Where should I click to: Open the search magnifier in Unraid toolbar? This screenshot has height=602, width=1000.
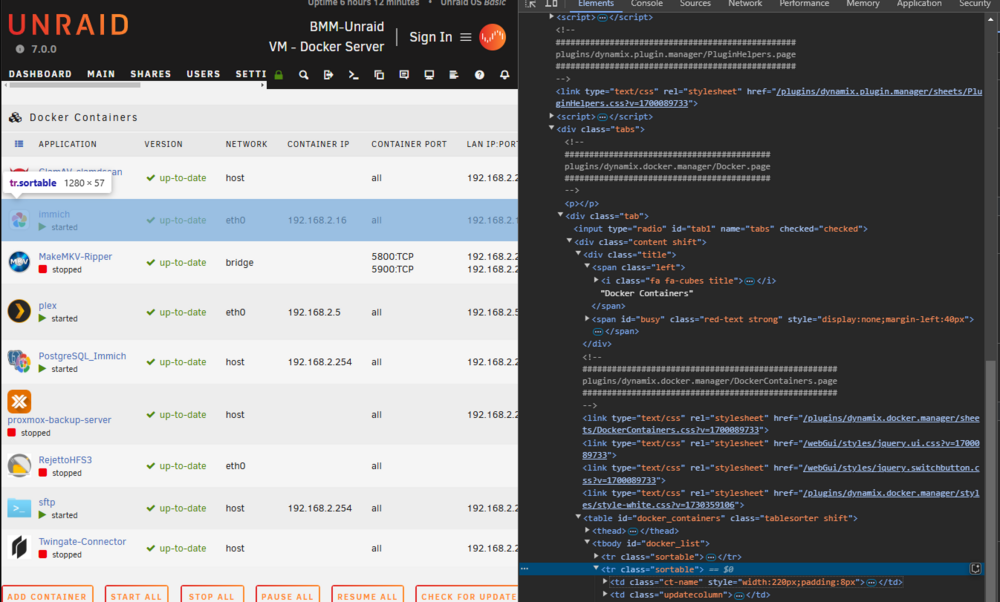pos(304,75)
